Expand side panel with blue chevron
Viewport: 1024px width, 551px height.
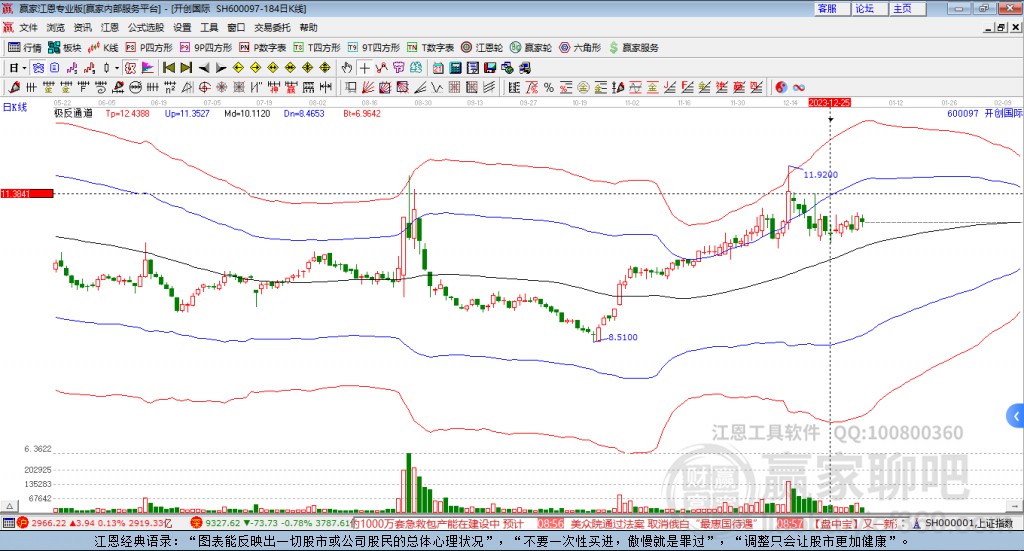pyautogui.click(x=1016, y=415)
